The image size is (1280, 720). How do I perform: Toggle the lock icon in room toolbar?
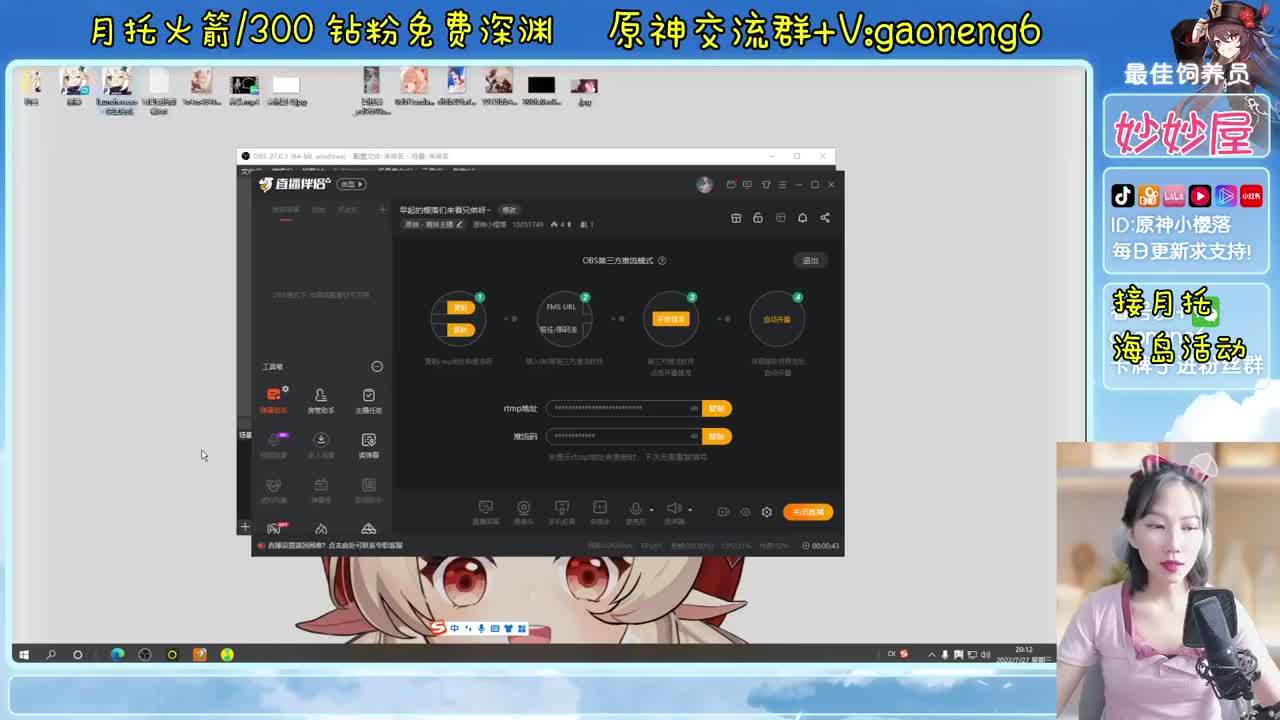tap(758, 218)
